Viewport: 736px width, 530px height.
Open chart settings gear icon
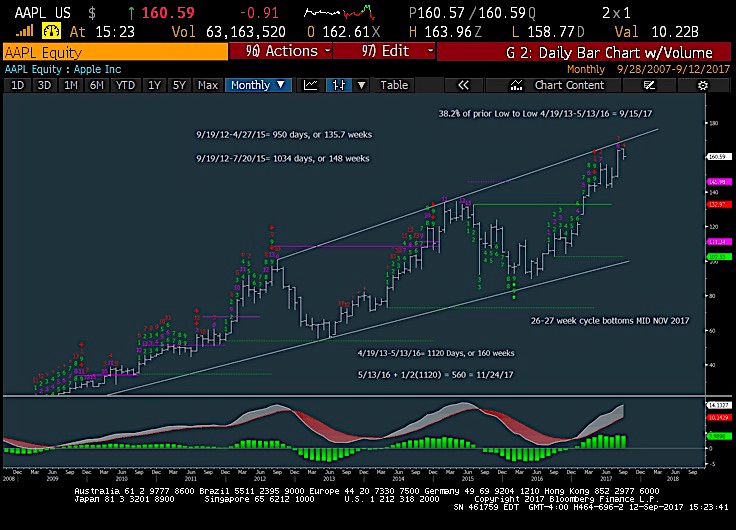coord(703,85)
